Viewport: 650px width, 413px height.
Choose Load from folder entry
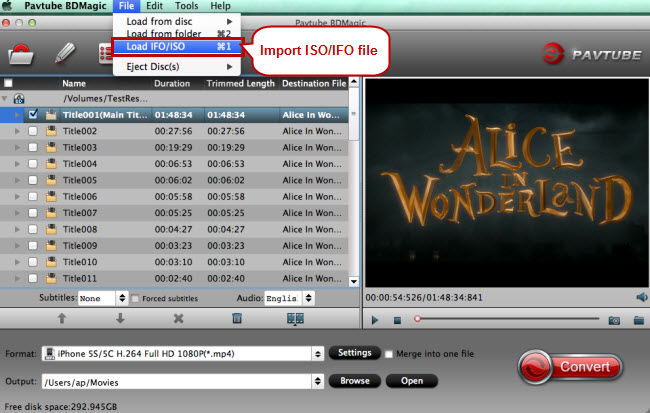(x=177, y=34)
